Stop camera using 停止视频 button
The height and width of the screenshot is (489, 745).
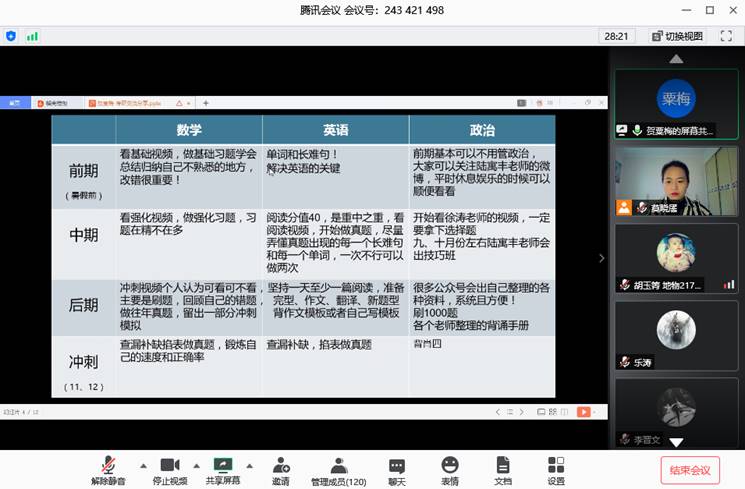click(x=169, y=466)
